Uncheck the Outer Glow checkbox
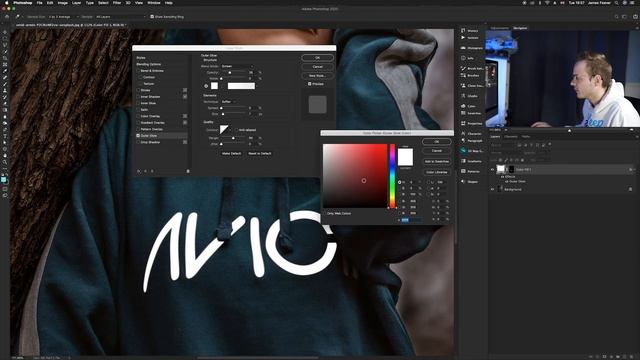The image size is (640, 360). (x=138, y=136)
